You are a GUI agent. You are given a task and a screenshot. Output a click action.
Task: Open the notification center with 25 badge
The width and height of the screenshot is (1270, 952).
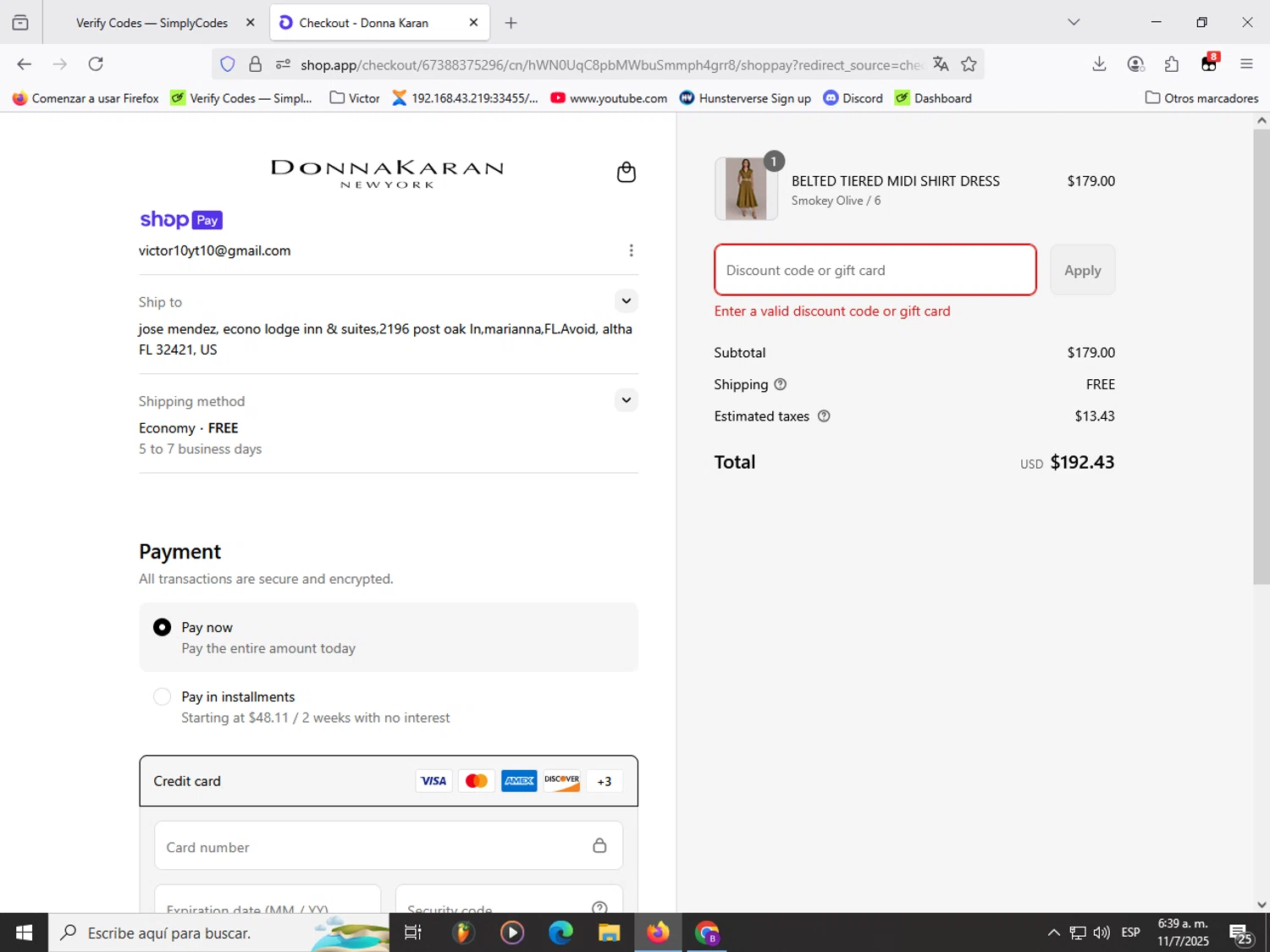1241,933
